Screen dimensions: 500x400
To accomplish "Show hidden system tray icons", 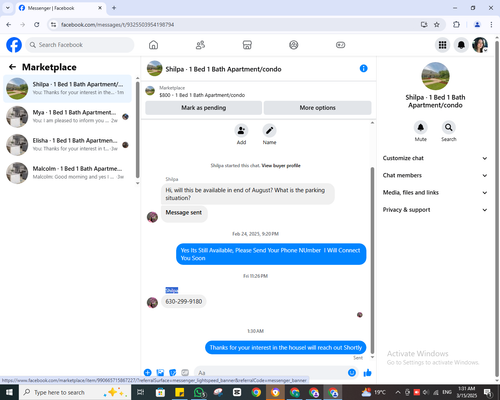I will (398, 392).
